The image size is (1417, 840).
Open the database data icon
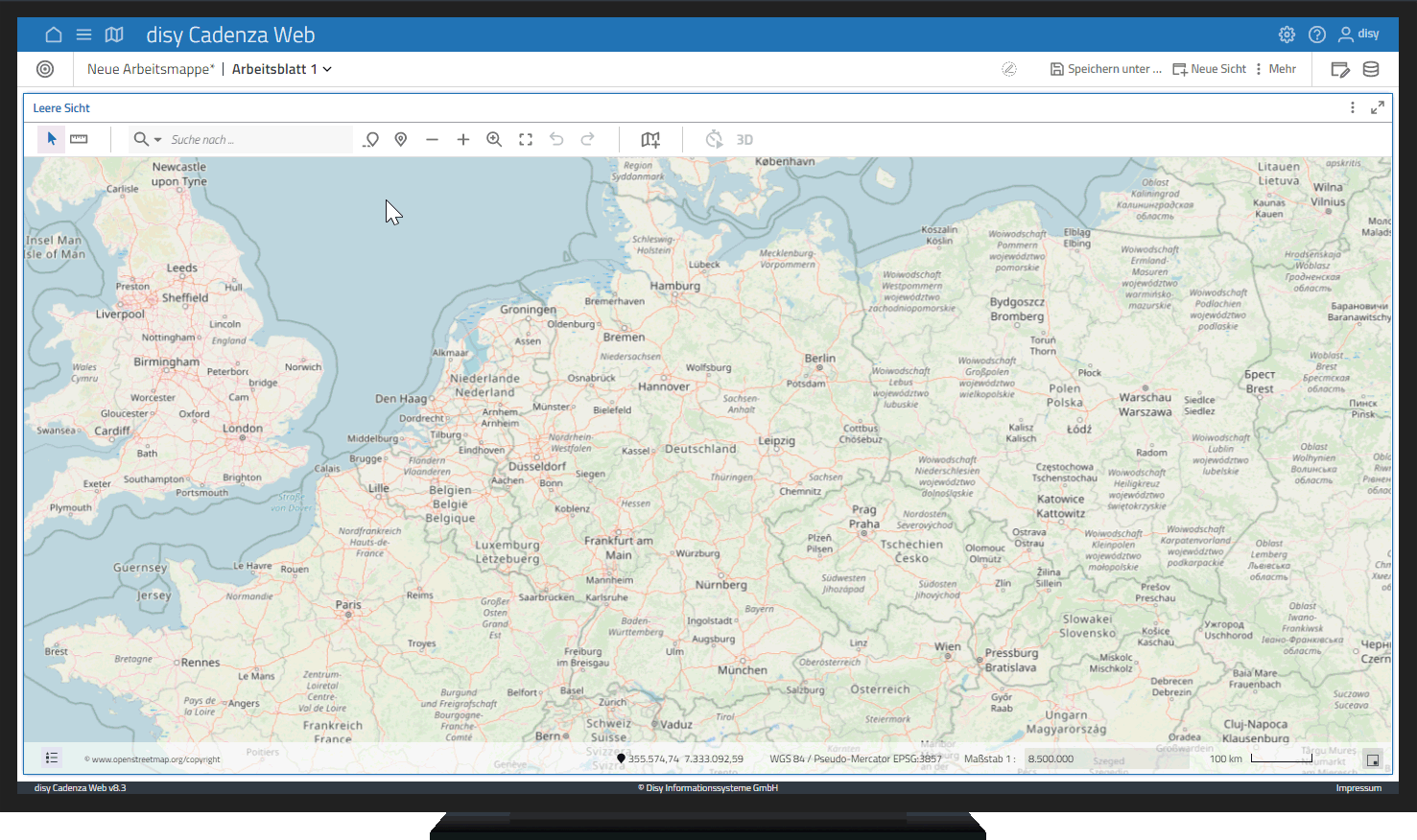(1371, 69)
